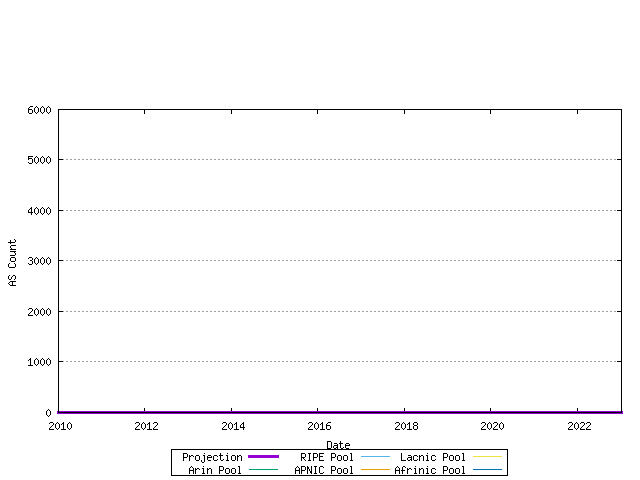
Task: Click the 1000 y-axis tick label
Action: pyautogui.click(x=40, y=362)
